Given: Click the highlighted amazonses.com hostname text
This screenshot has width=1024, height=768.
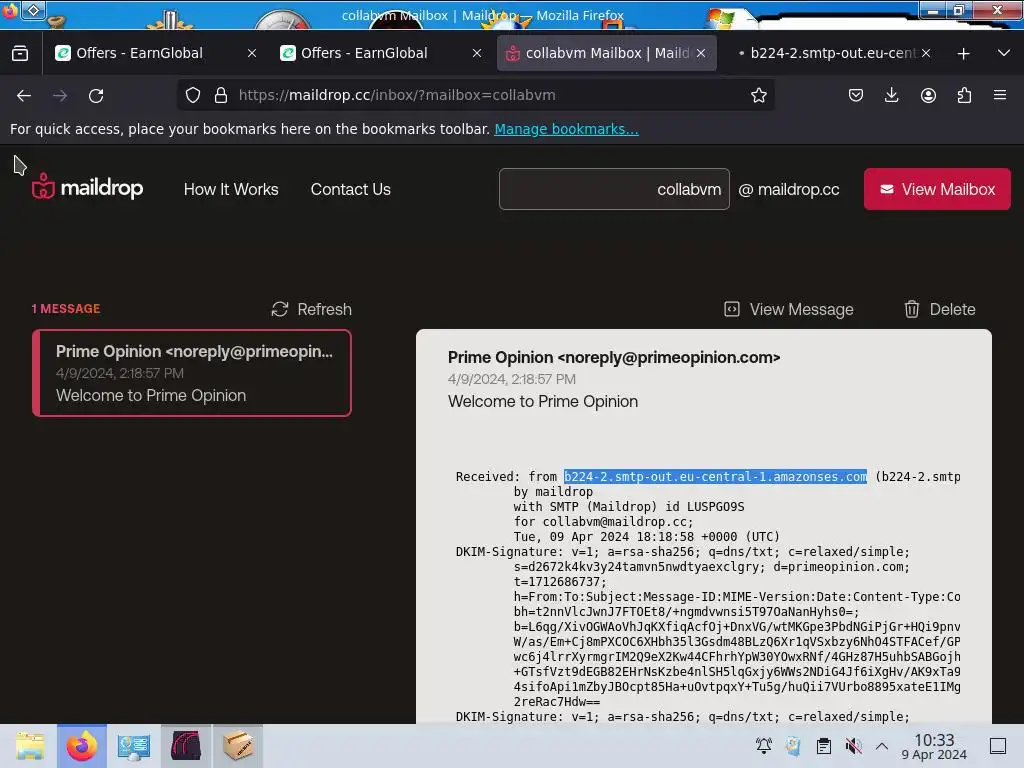Looking at the screenshot, I should pos(715,477).
